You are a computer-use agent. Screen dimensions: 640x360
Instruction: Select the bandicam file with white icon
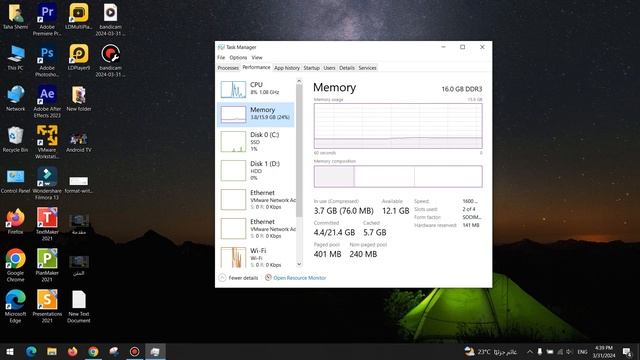click(x=110, y=19)
